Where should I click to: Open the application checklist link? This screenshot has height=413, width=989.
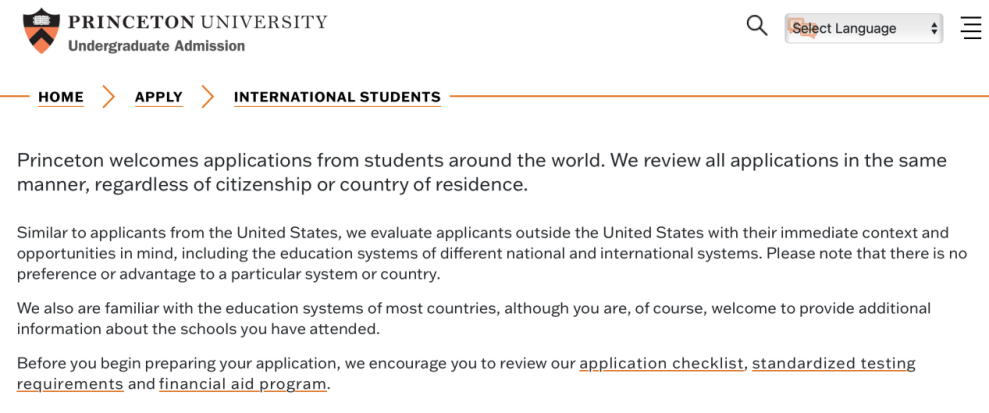click(662, 363)
